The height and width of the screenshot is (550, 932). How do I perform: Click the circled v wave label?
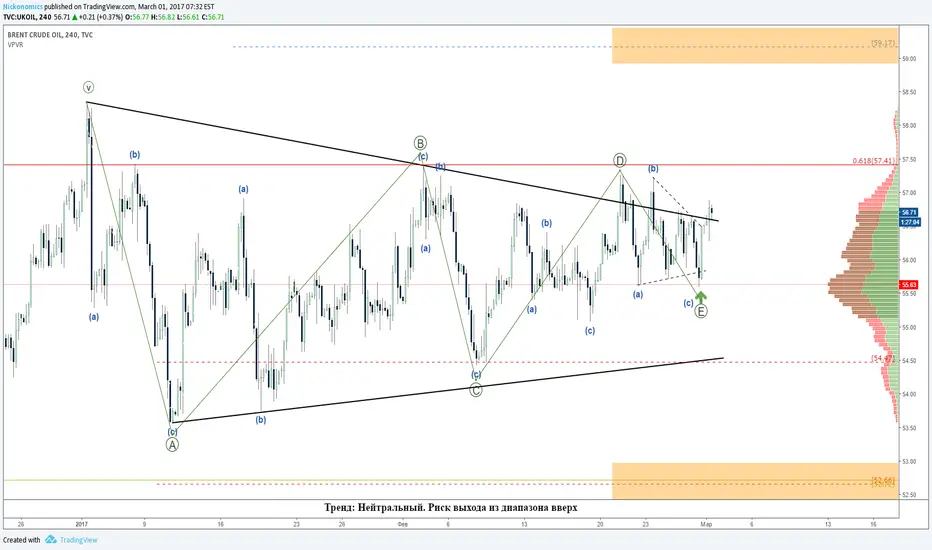(88, 87)
